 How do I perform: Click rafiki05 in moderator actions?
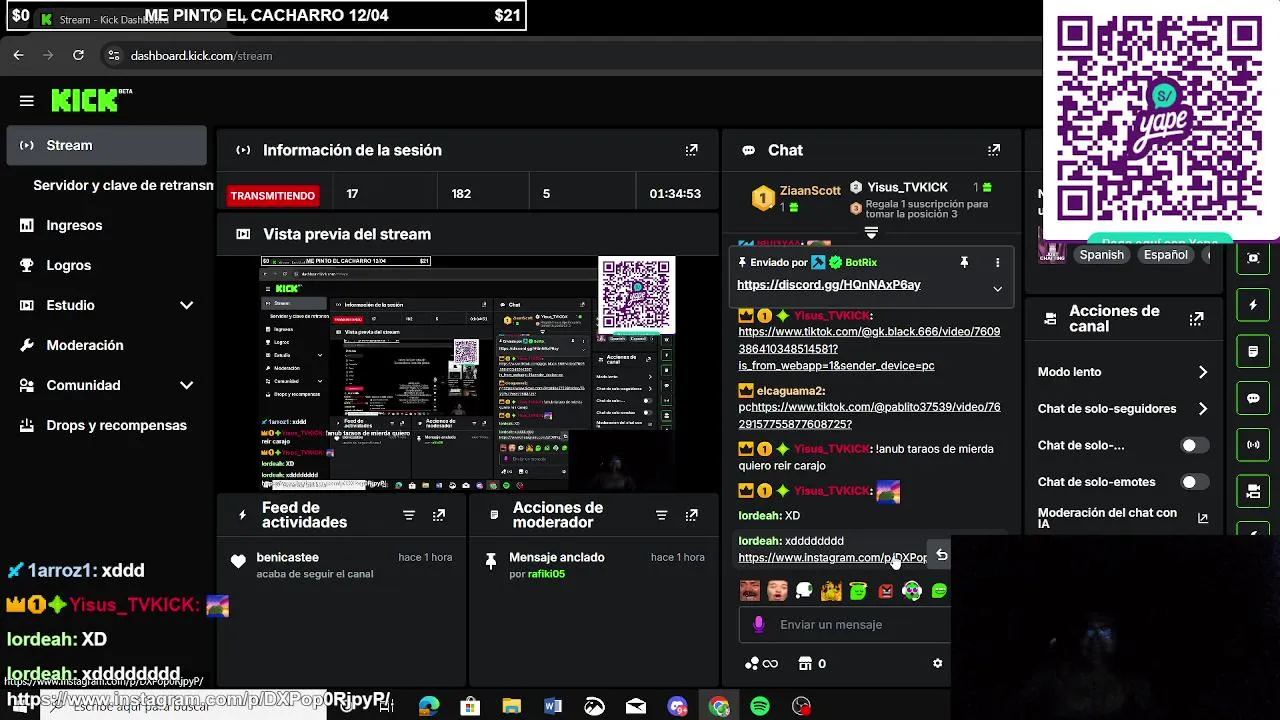coord(547,574)
